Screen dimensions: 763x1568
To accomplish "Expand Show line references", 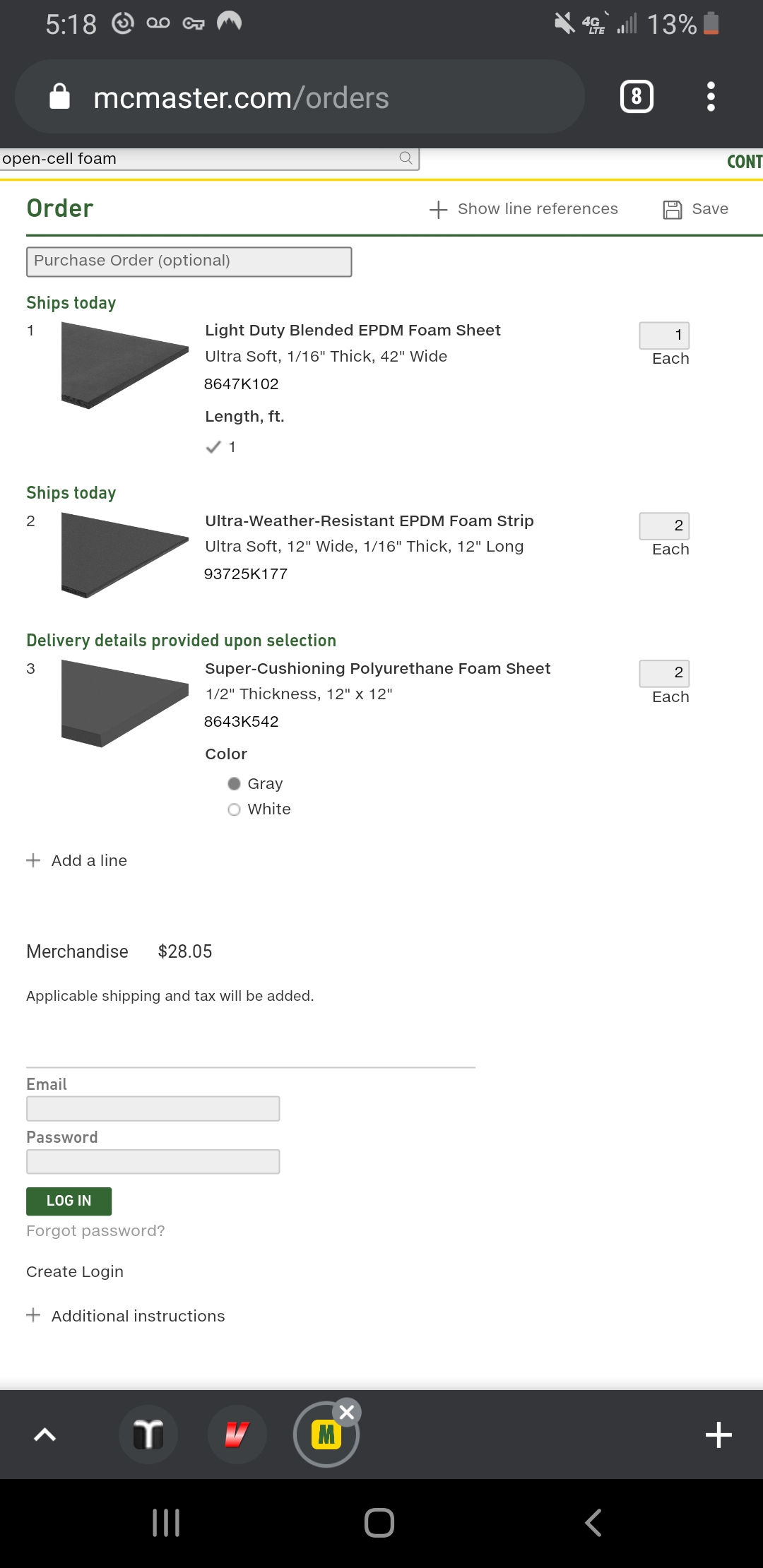I will pos(524,209).
